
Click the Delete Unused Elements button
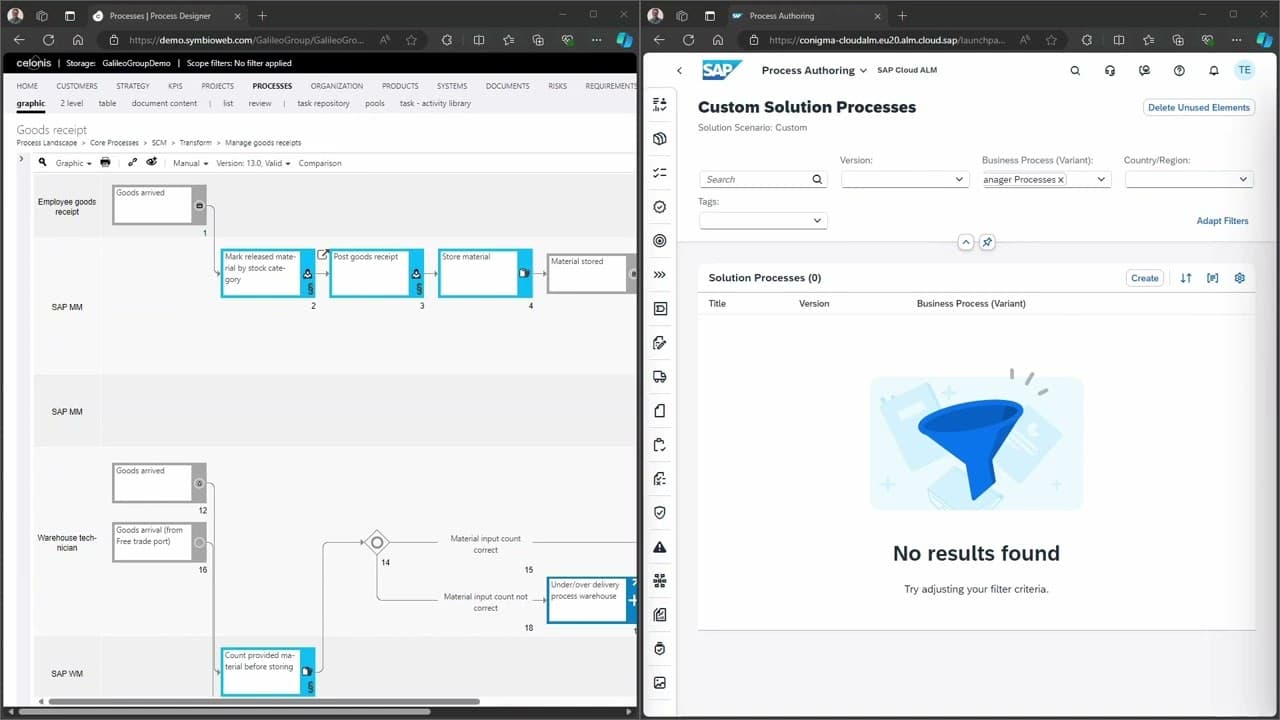1199,107
